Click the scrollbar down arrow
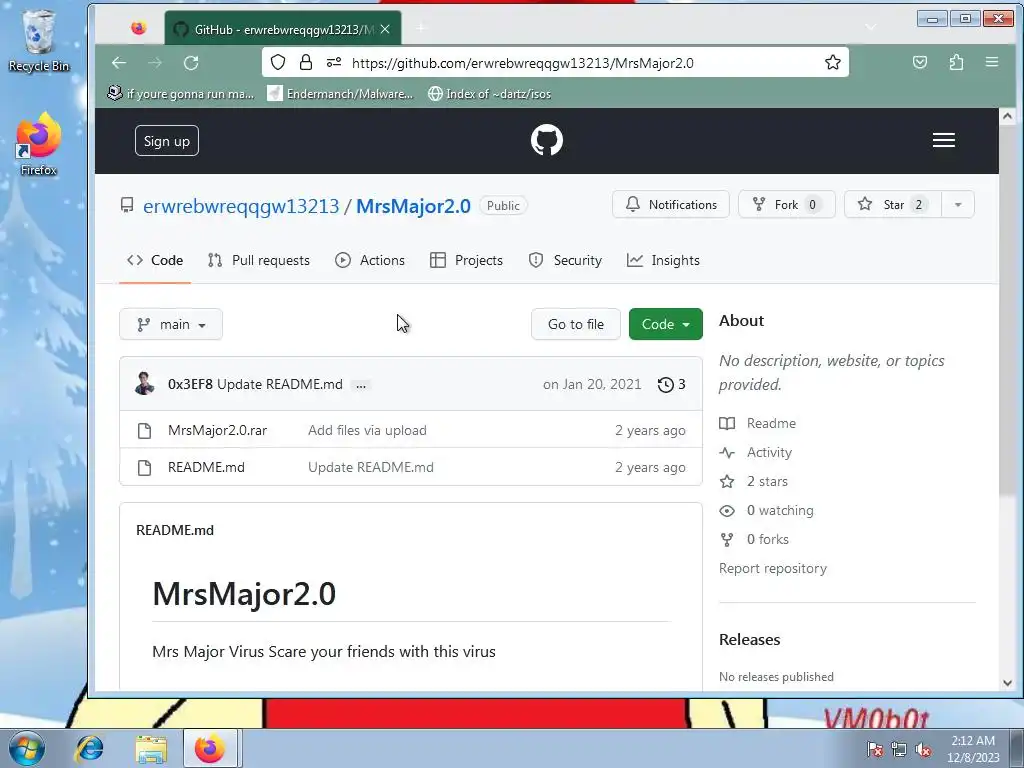Image resolution: width=1024 pixels, height=768 pixels. click(1007, 682)
